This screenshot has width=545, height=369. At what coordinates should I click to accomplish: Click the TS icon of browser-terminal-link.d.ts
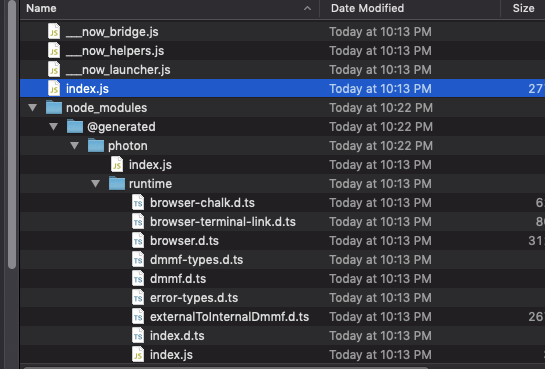[138, 222]
